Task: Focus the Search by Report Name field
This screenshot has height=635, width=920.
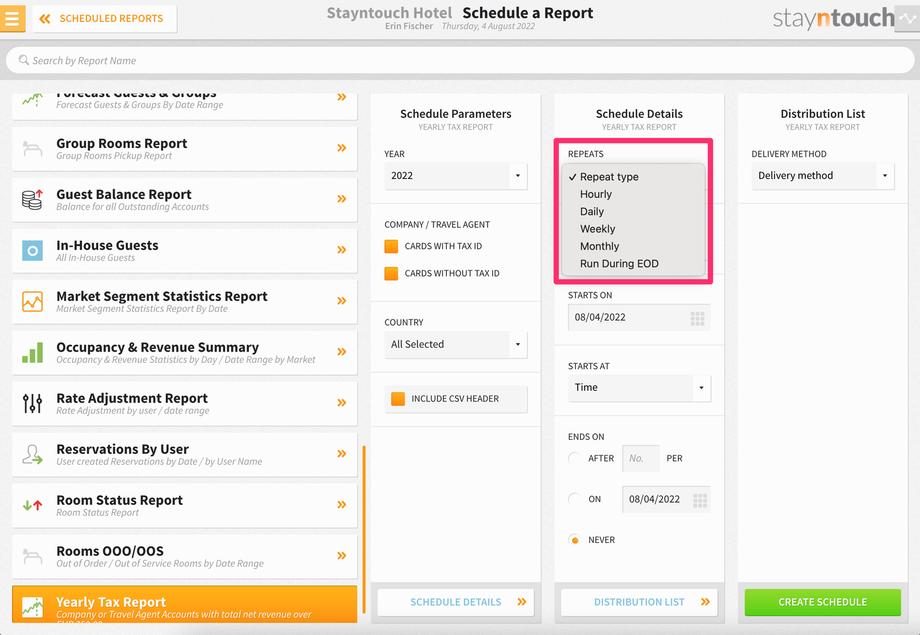Action: tap(460, 60)
